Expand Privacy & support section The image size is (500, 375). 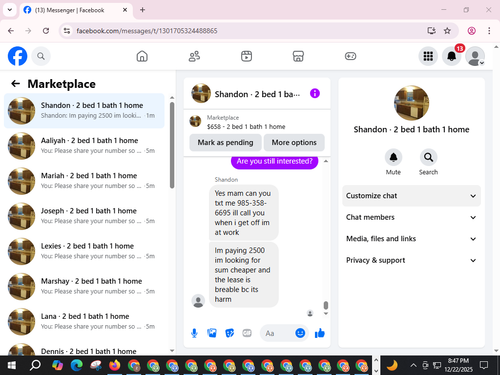pos(411,260)
